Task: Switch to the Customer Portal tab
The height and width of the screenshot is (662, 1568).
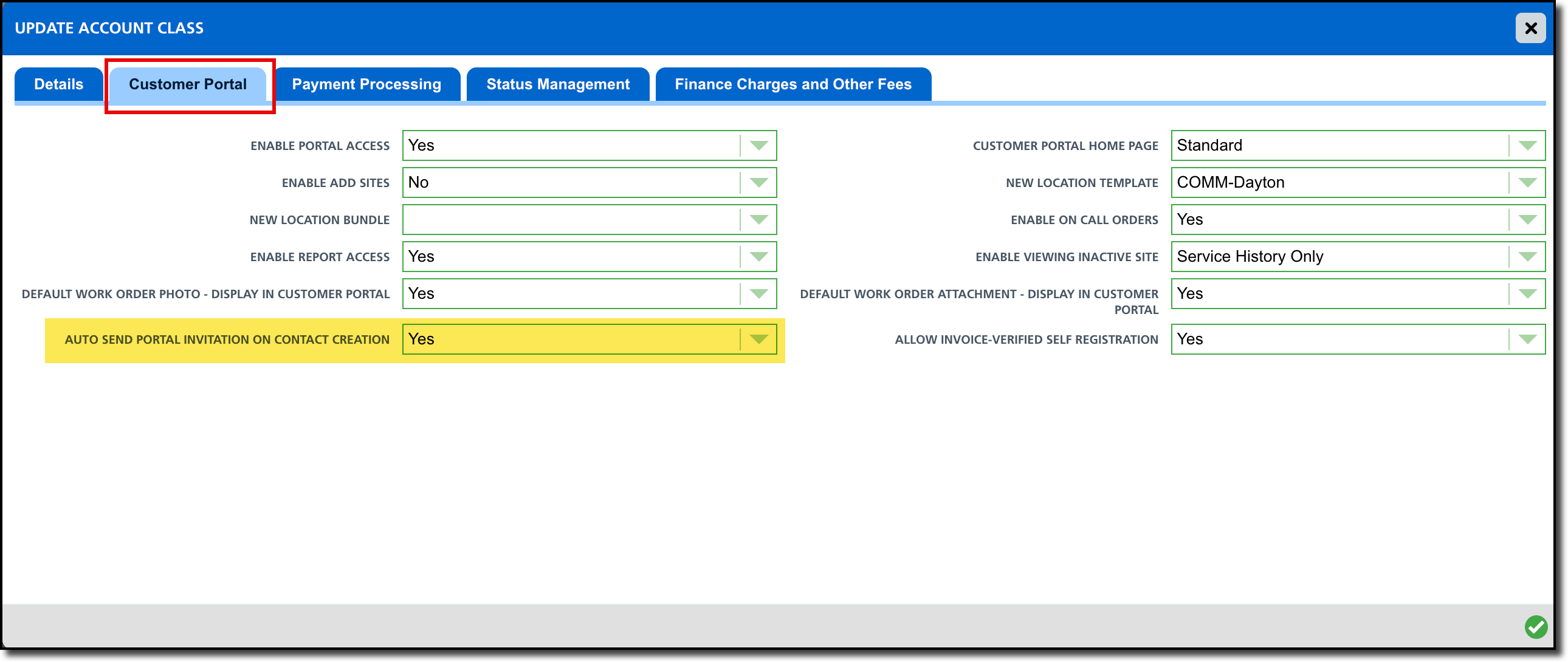Action: click(x=187, y=84)
